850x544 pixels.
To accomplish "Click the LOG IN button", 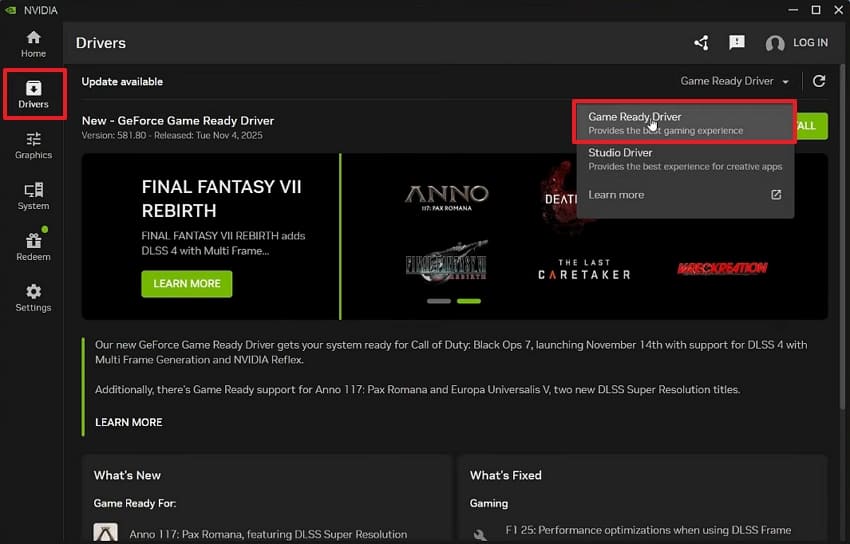I will tap(810, 43).
